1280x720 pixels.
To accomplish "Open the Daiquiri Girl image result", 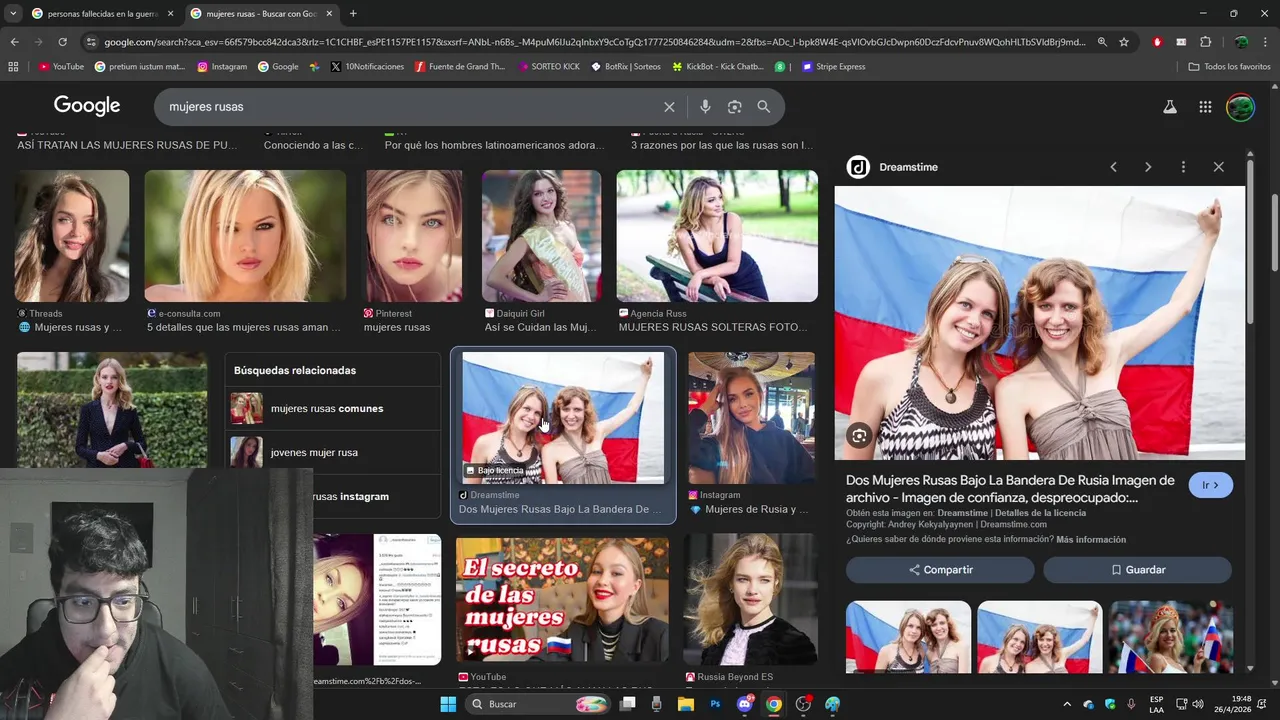I will (541, 236).
